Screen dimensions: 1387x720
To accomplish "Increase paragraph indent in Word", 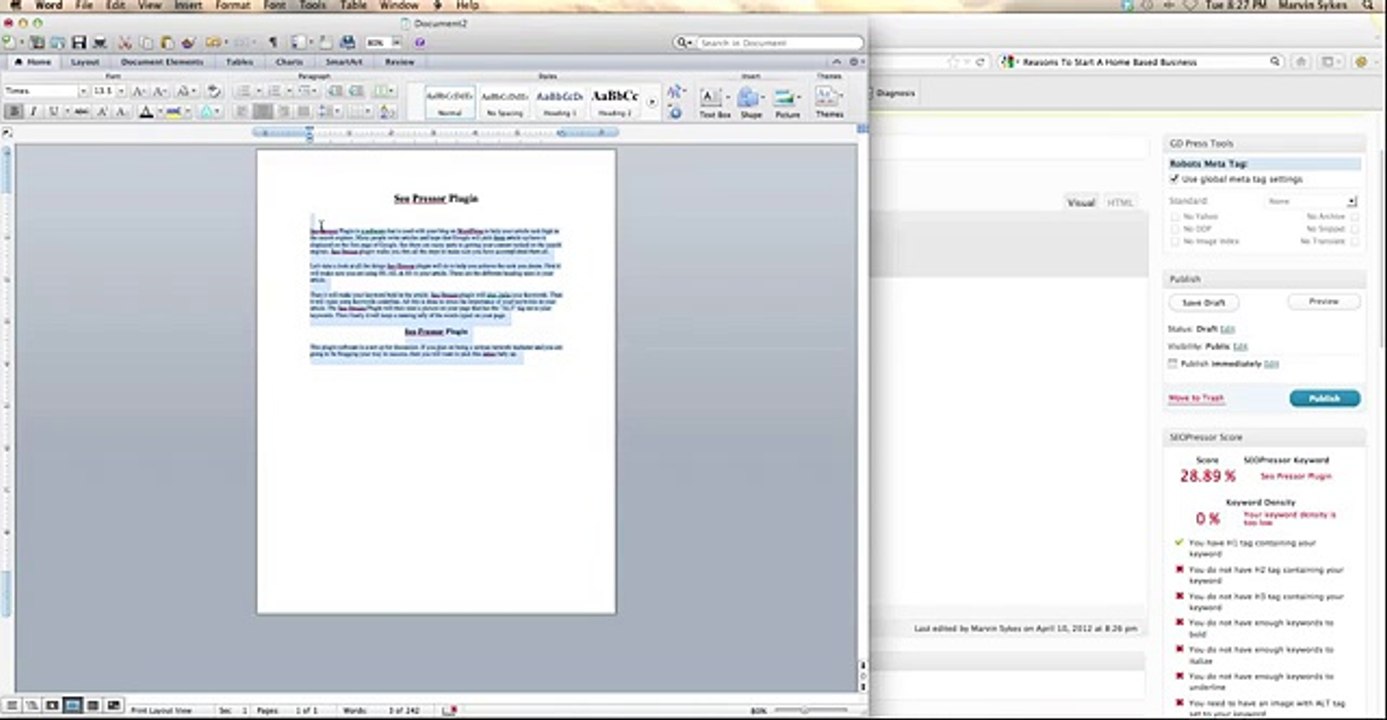I will click(355, 91).
